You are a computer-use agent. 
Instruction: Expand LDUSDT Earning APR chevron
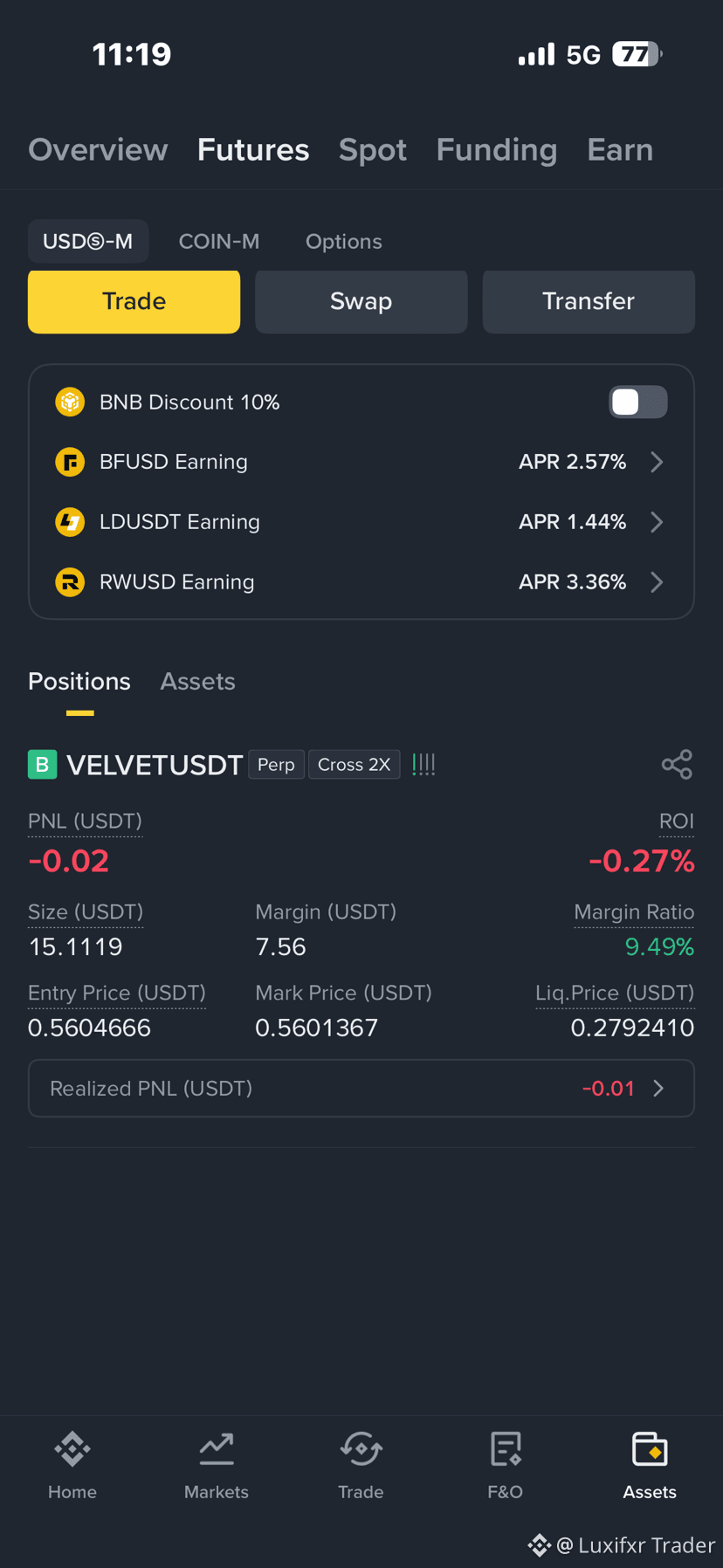coord(657,522)
